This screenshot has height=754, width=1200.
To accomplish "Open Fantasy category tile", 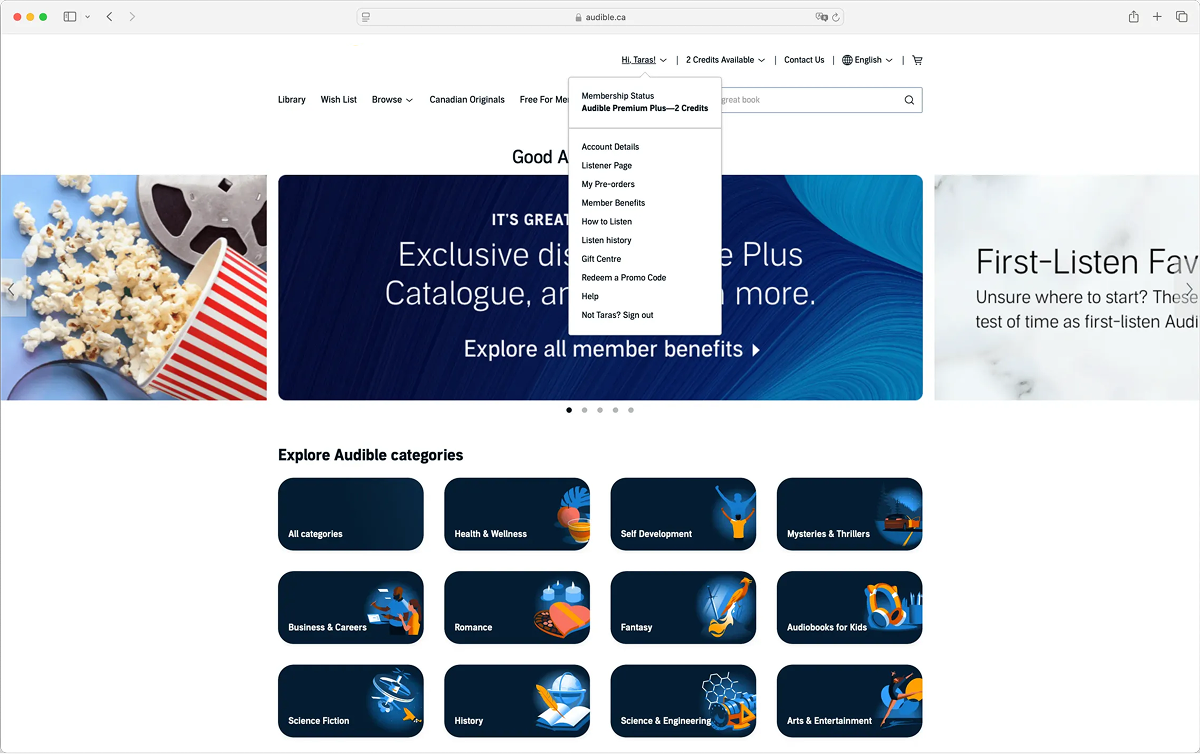I will pyautogui.click(x=683, y=608).
